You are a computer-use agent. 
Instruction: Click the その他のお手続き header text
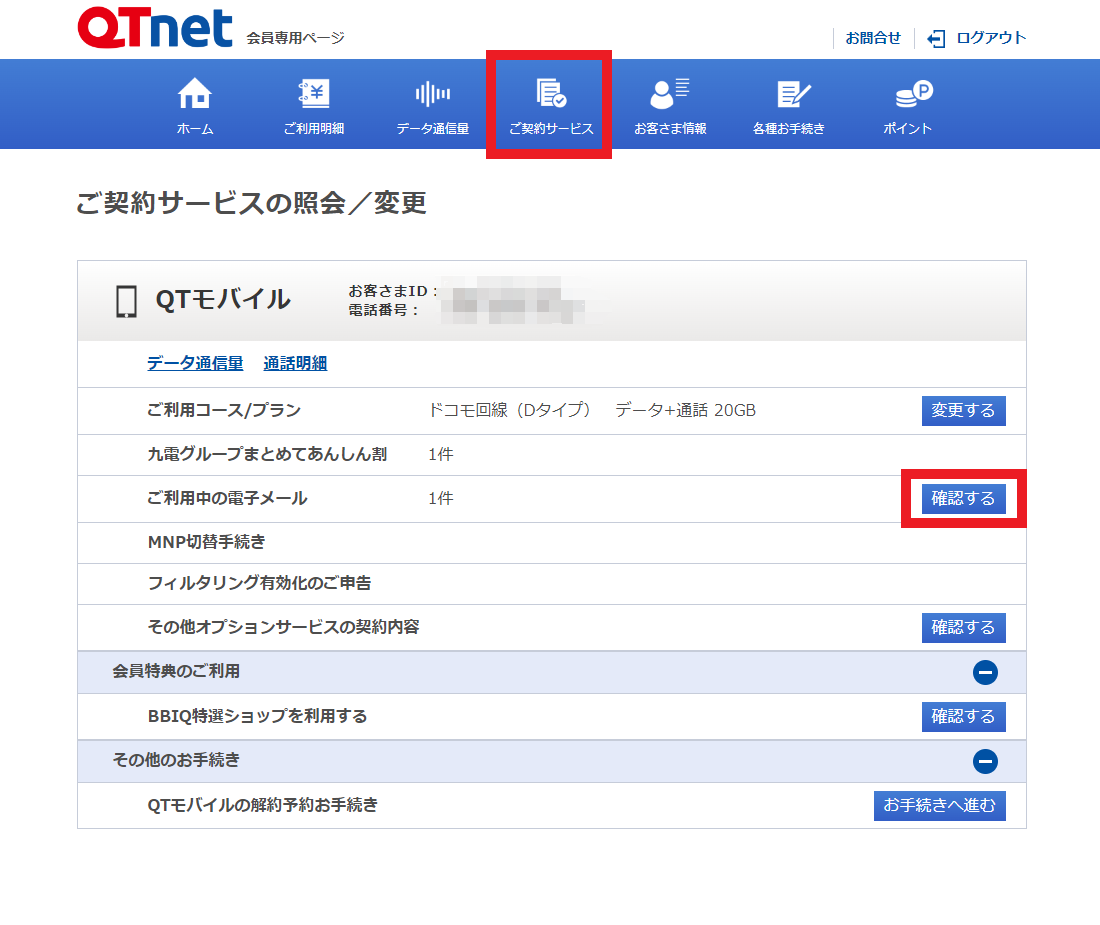176,761
